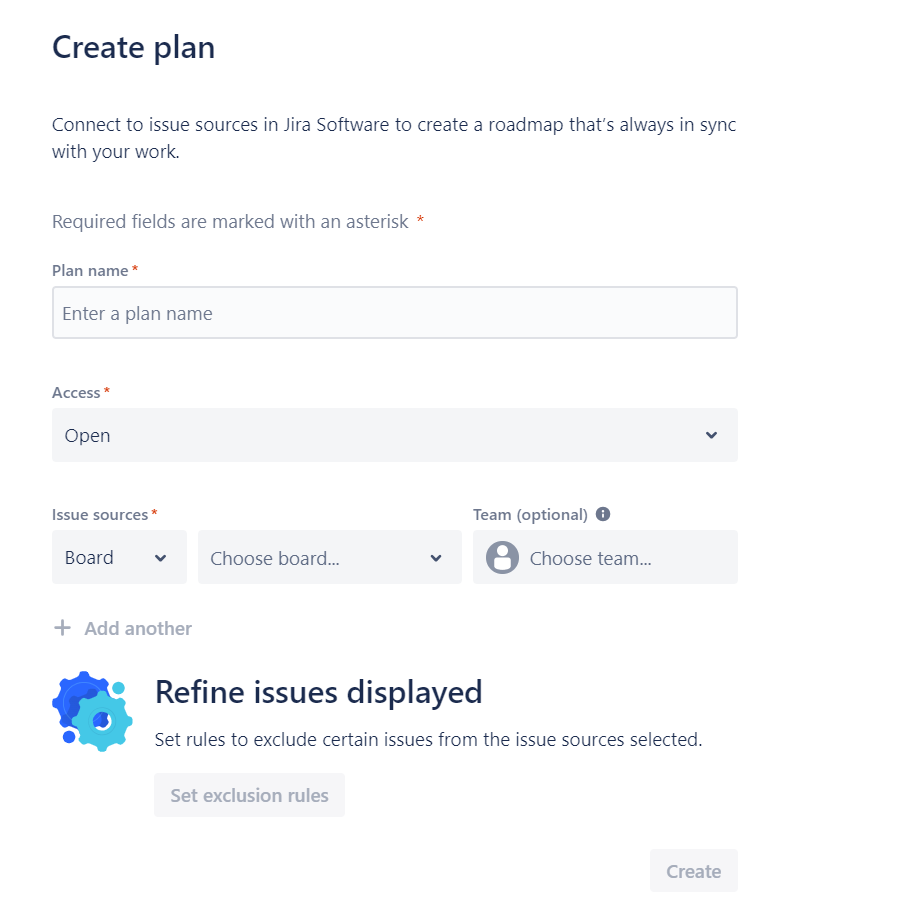Viewport: 920px width, 900px height.
Task: Click the Set exclusion rules button
Action: click(x=249, y=795)
